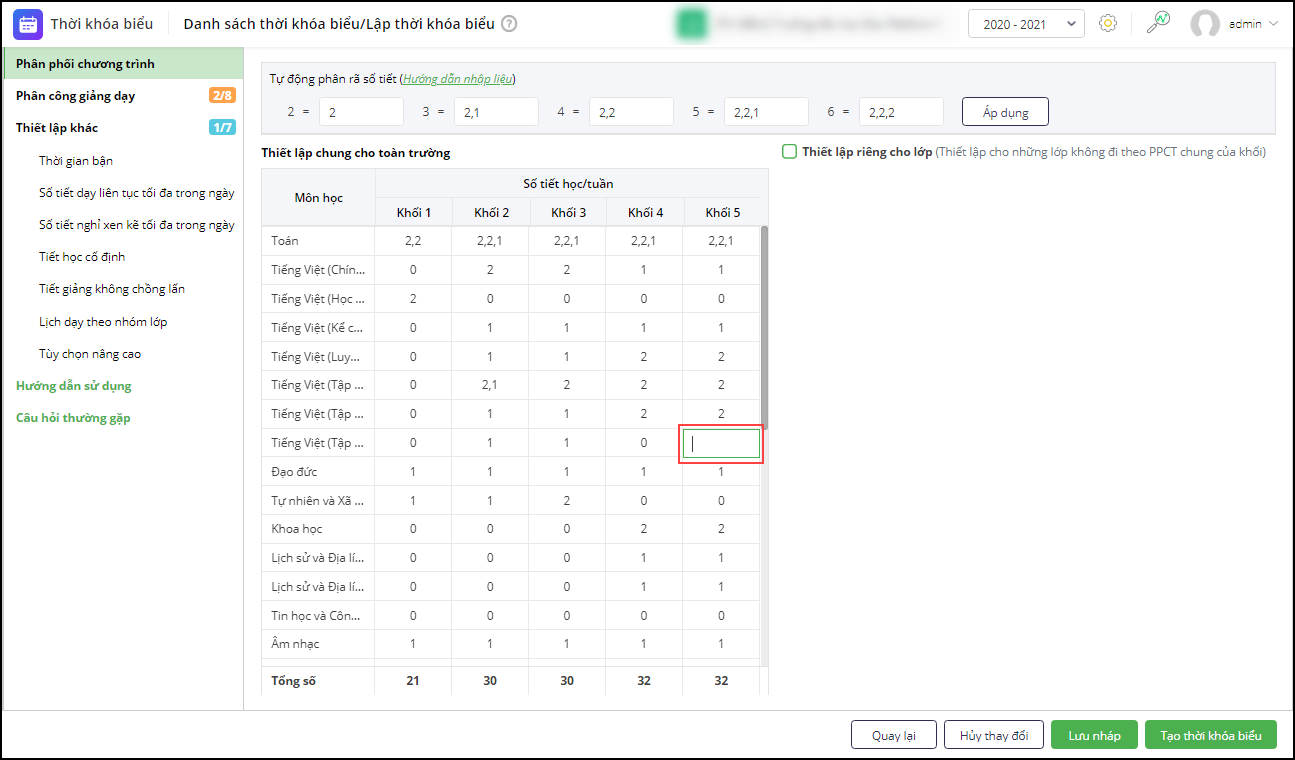Open the settings gear icon
The width and height of the screenshot is (1295, 760).
click(1107, 24)
